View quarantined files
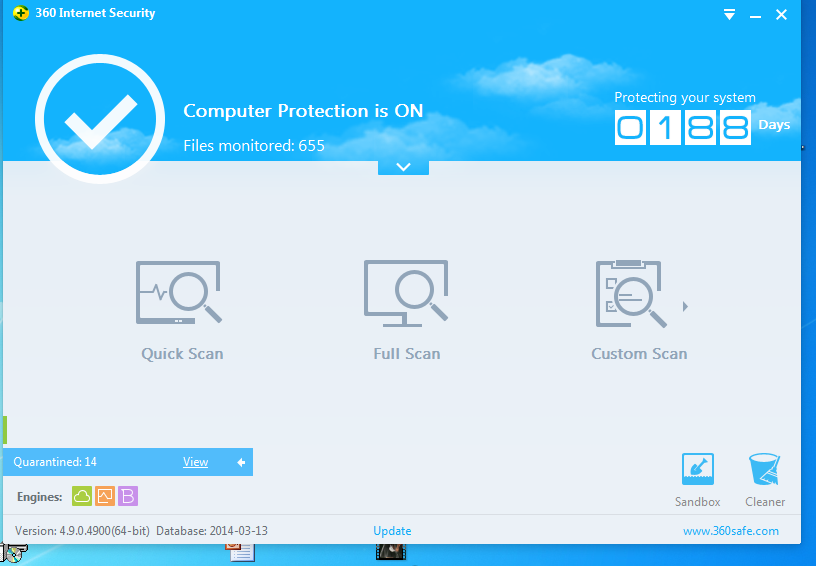816x566 pixels. [x=195, y=462]
